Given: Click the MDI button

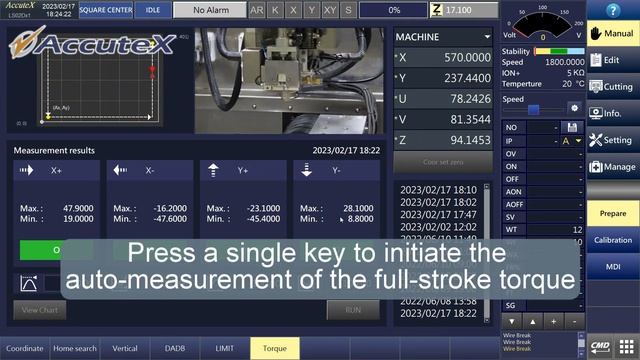Looking at the screenshot, I should pyautogui.click(x=613, y=267).
